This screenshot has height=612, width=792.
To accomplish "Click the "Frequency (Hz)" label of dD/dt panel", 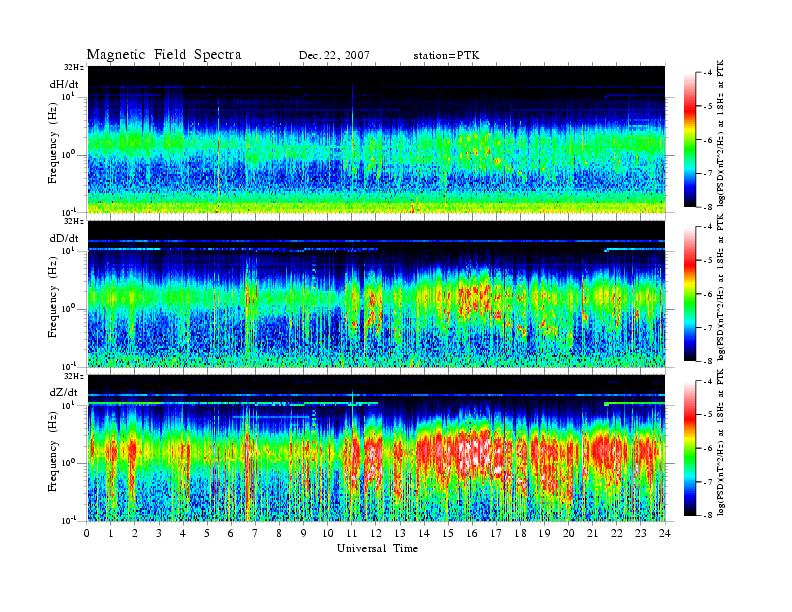I will click(53, 298).
